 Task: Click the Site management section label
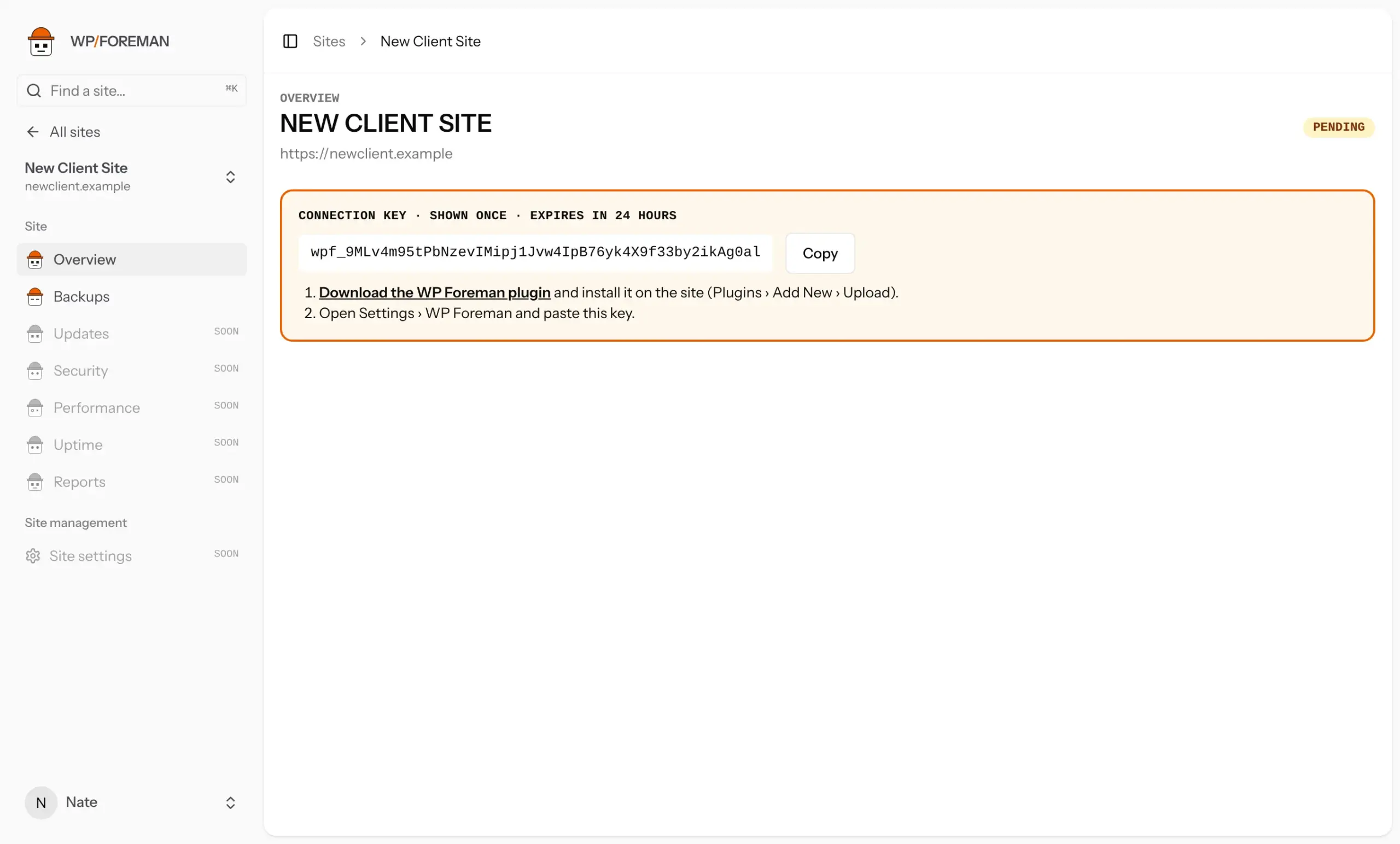[75, 523]
